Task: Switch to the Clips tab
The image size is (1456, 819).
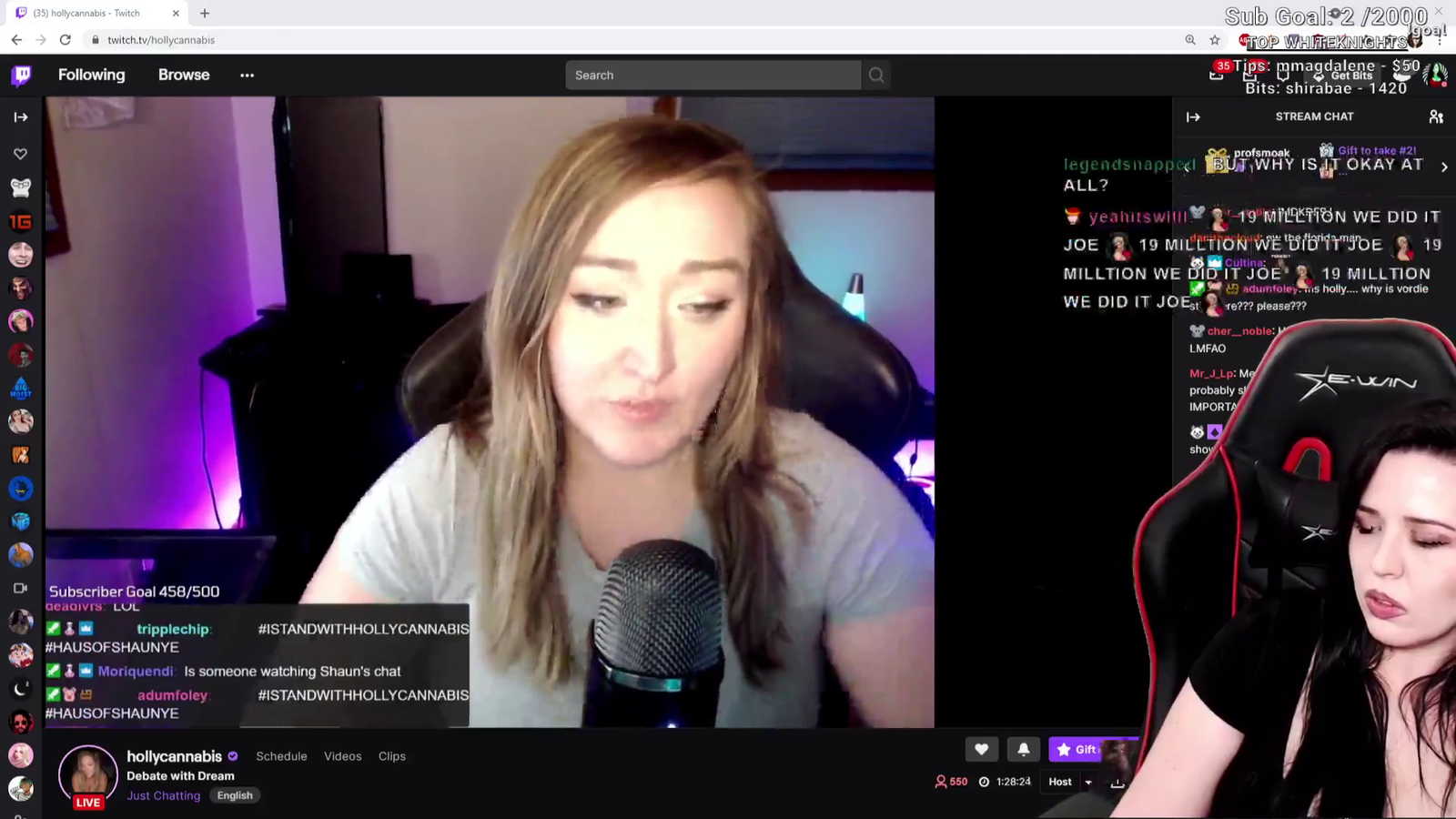Action: (x=392, y=756)
